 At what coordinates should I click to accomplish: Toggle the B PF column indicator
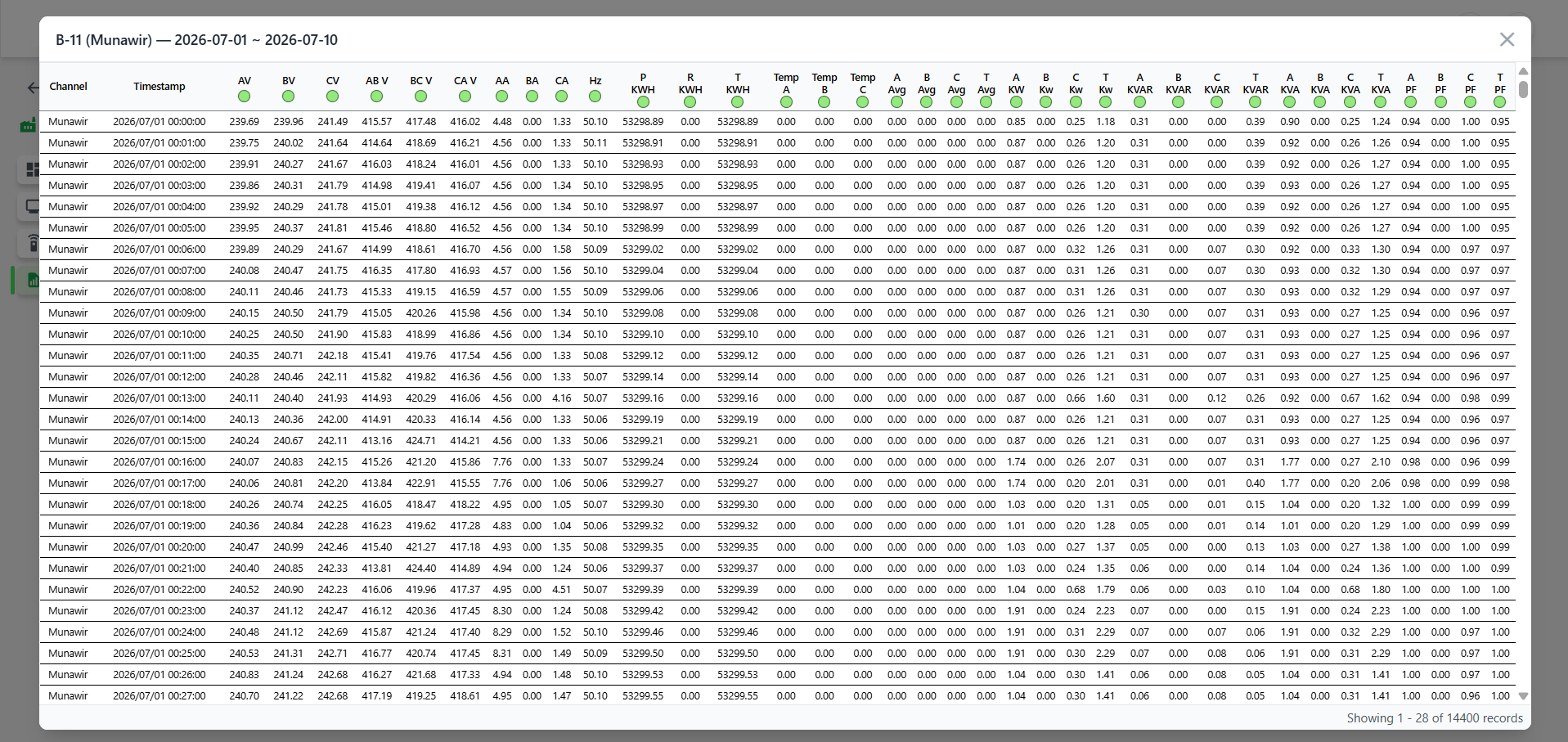pos(1440,102)
